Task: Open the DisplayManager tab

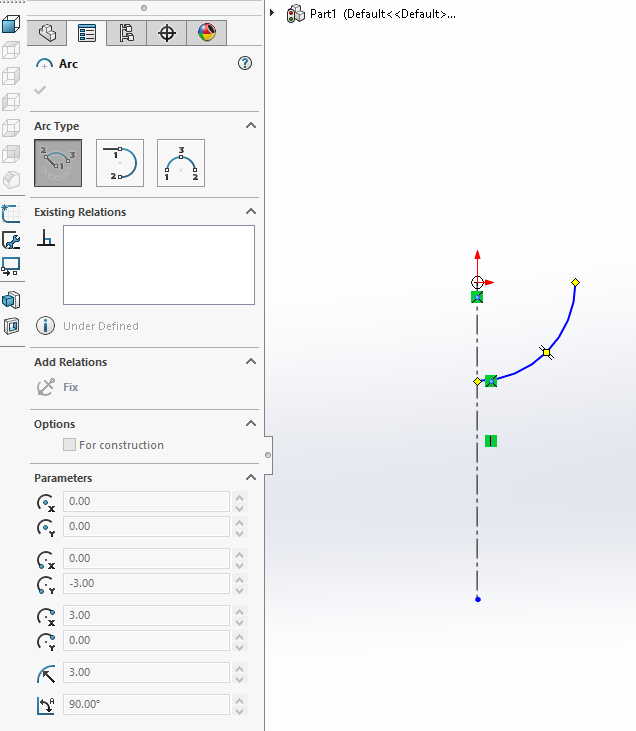Action: (x=207, y=33)
